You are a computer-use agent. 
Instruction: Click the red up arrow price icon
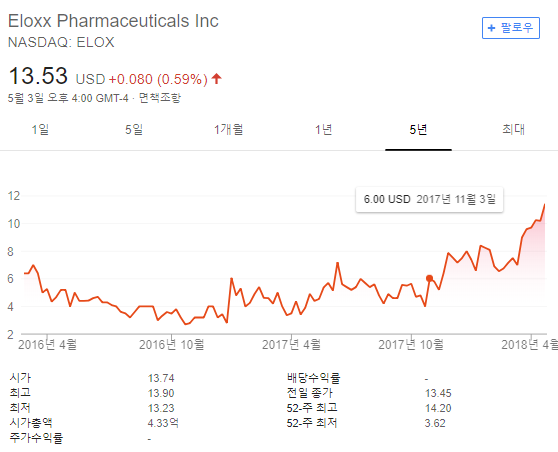(x=216, y=78)
